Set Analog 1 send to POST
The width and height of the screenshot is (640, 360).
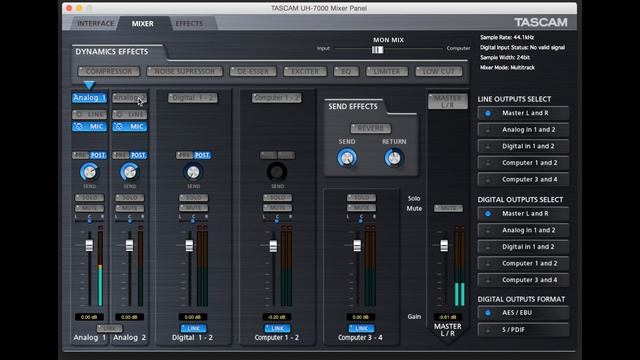click(x=98, y=155)
